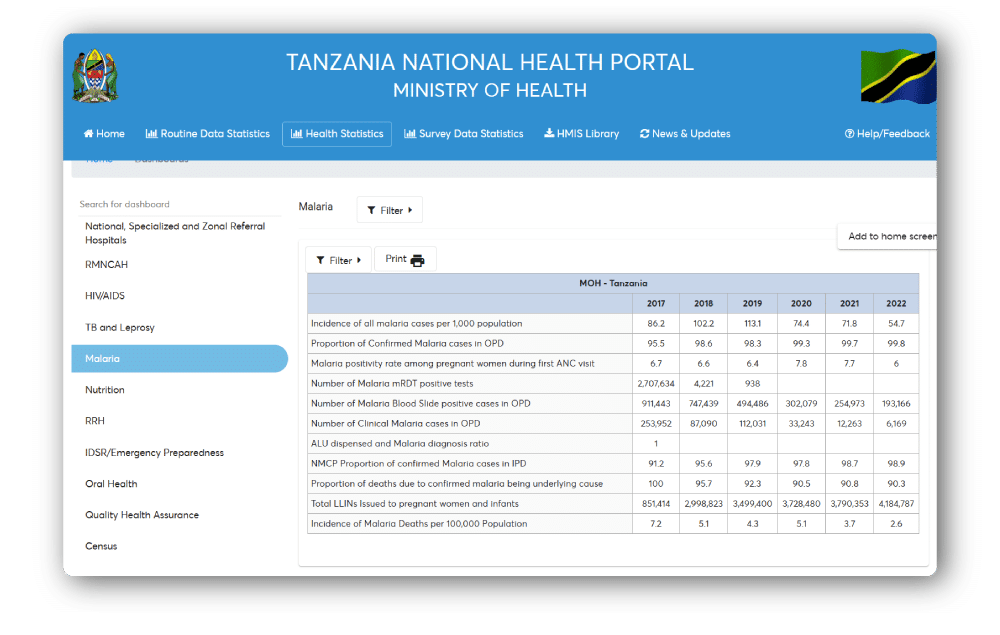Click row Proportion of Confirmed Malaria cases in OPD
Image resolution: width=1000 pixels, height=635 pixels.
(613, 344)
